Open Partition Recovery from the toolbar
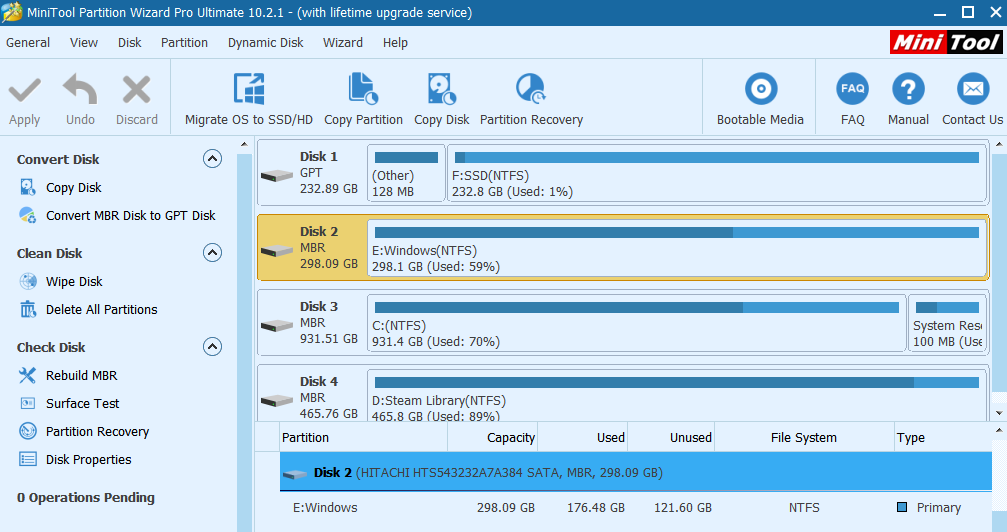This screenshot has width=1007, height=532. coord(531,98)
